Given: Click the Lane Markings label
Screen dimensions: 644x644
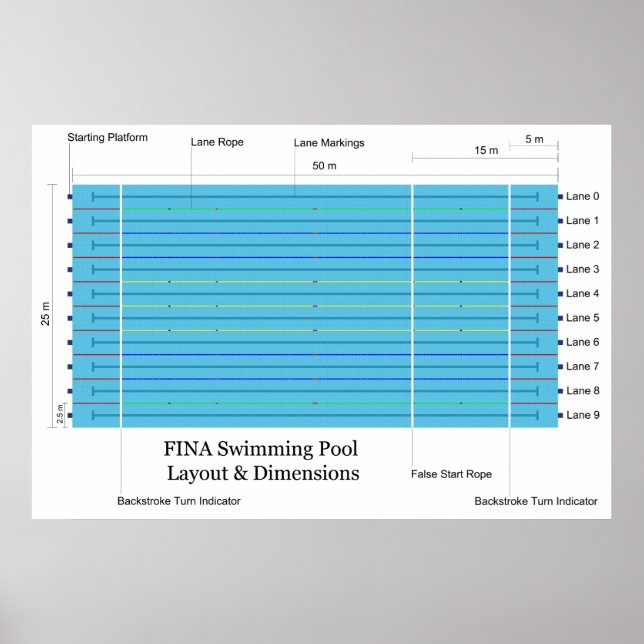Looking at the screenshot, I should [329, 143].
